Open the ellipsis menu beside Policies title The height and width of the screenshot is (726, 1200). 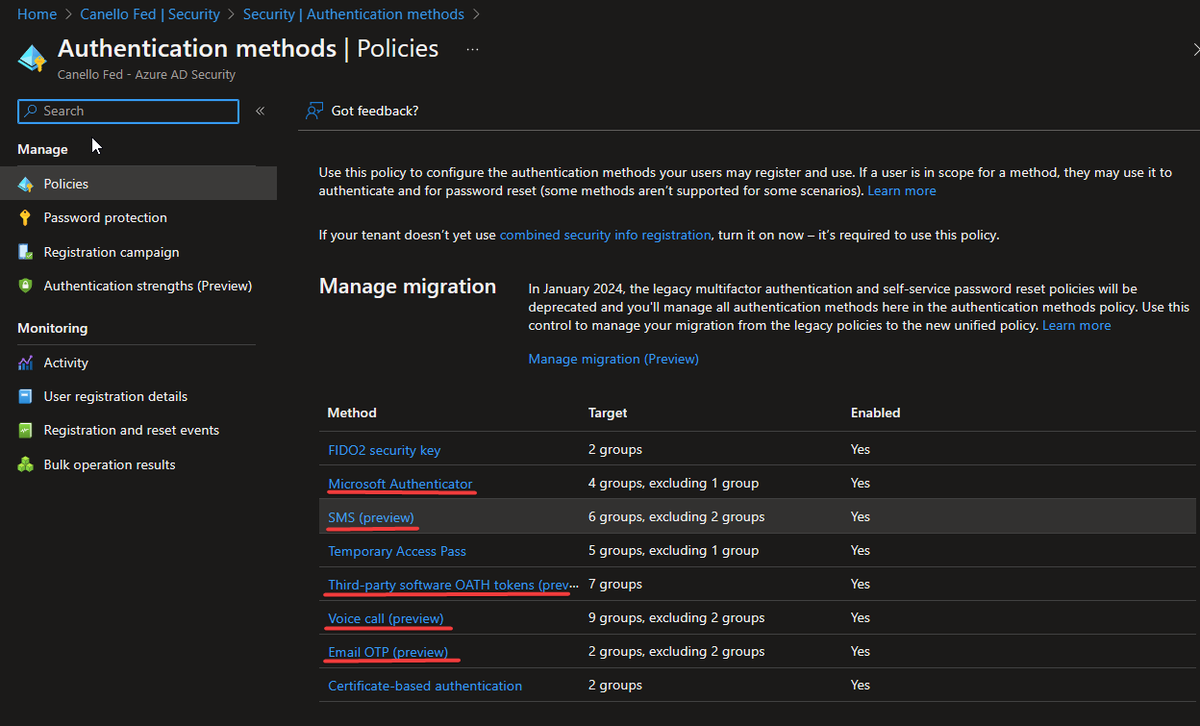point(472,49)
